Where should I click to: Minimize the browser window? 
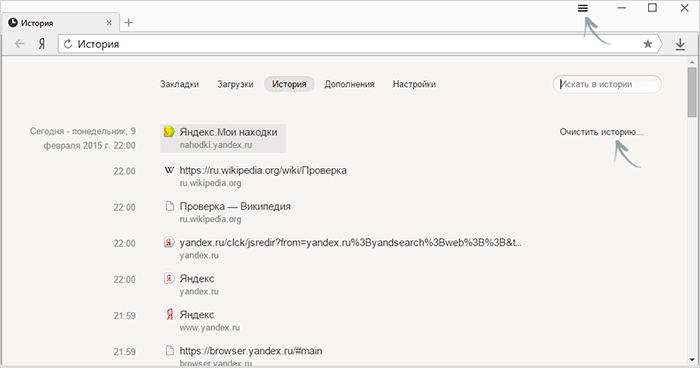(x=621, y=8)
